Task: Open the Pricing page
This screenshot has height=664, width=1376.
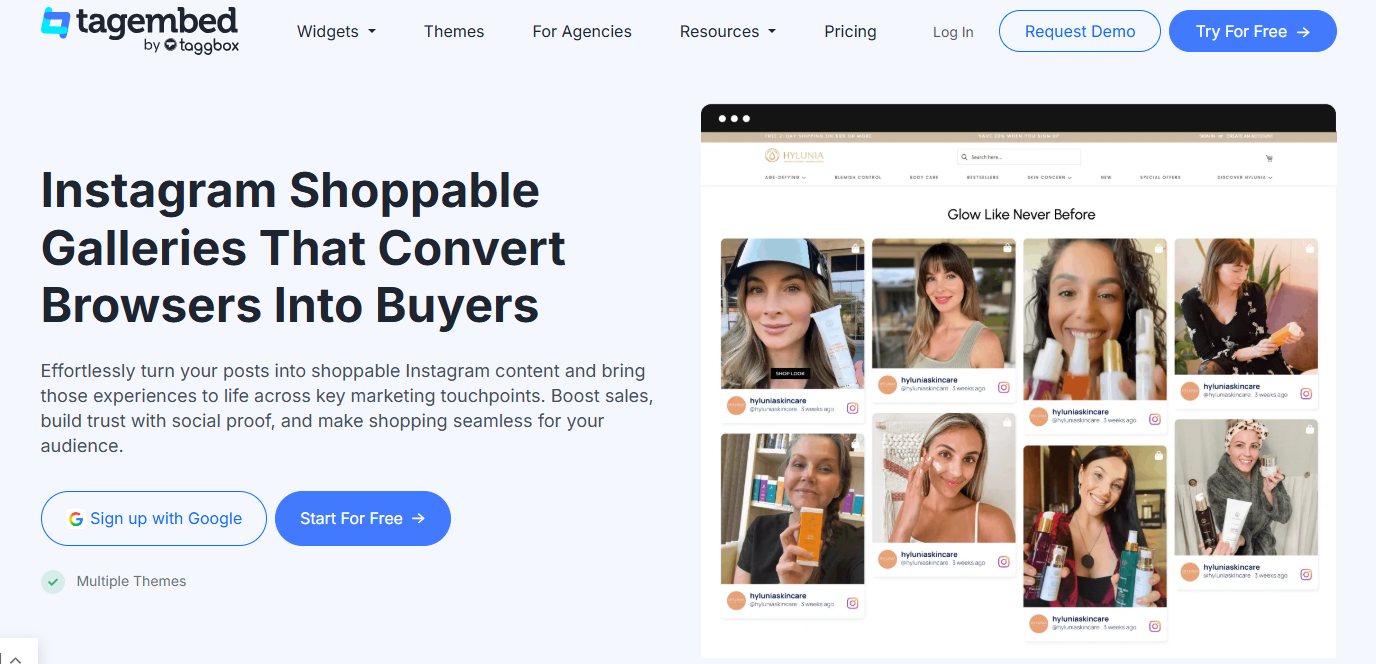Action: (850, 32)
